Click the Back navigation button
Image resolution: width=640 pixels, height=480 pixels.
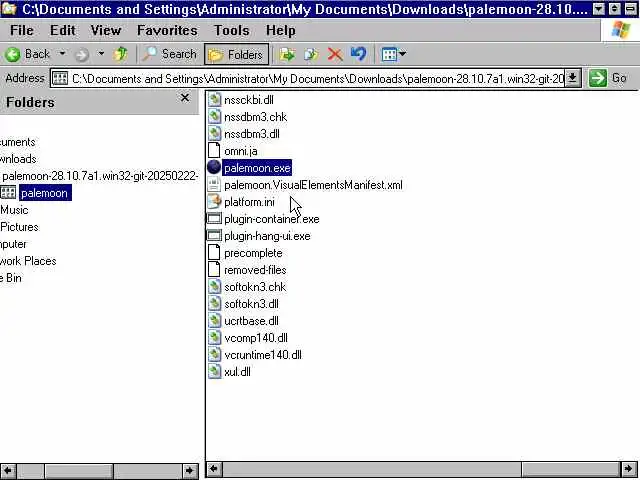click(x=28, y=54)
